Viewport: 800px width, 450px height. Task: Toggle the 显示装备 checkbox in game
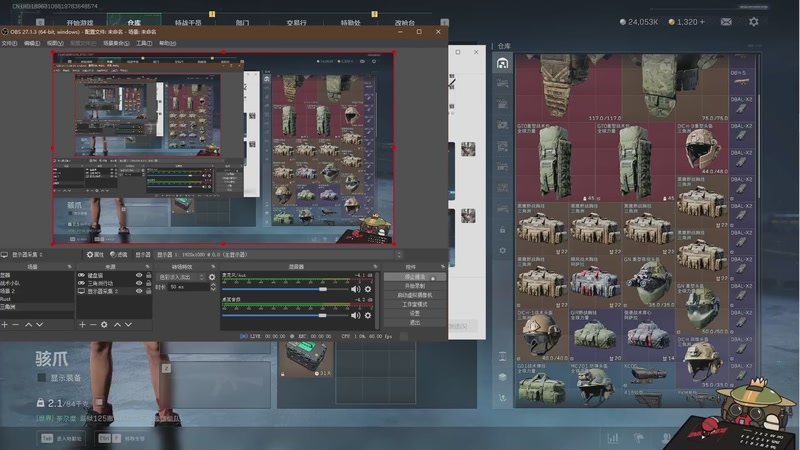[x=42, y=378]
